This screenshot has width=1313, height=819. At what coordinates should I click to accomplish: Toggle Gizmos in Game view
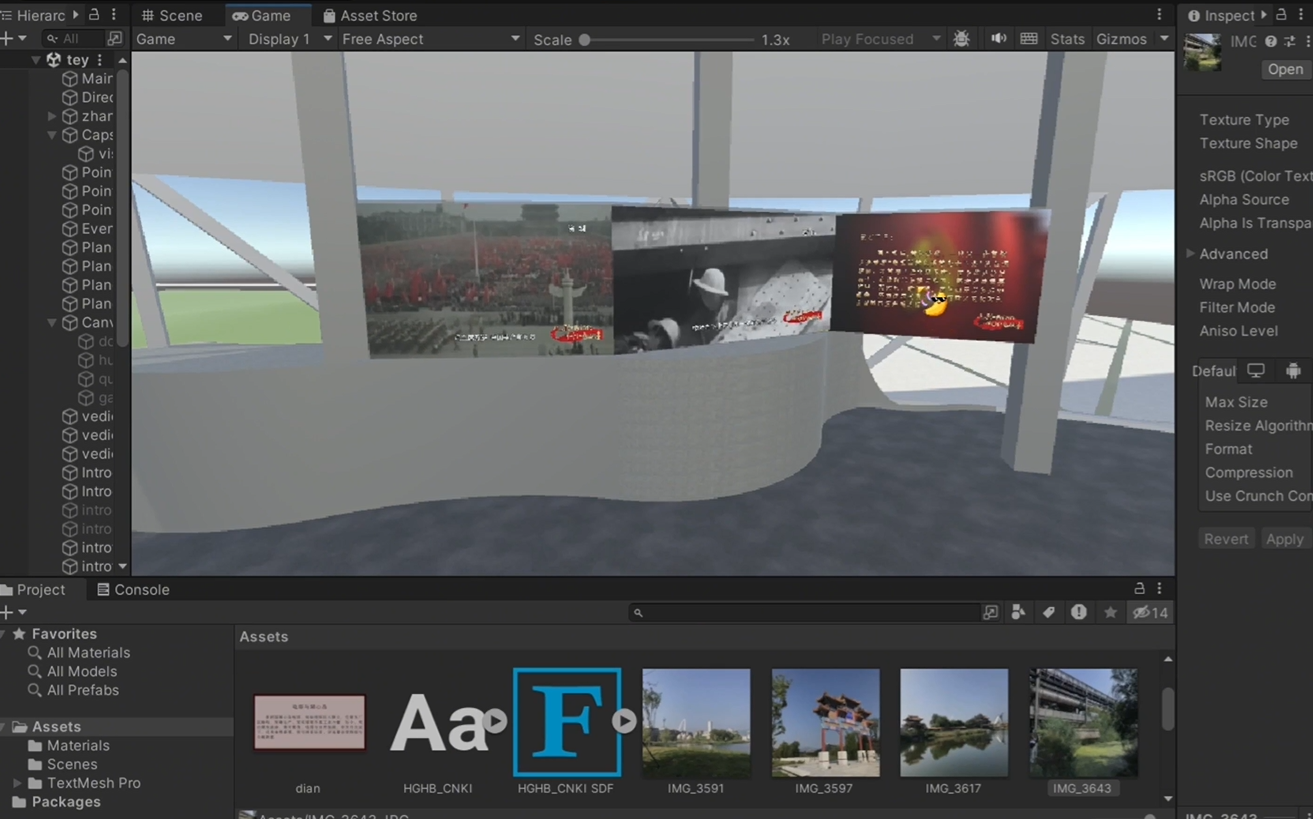click(x=1121, y=39)
